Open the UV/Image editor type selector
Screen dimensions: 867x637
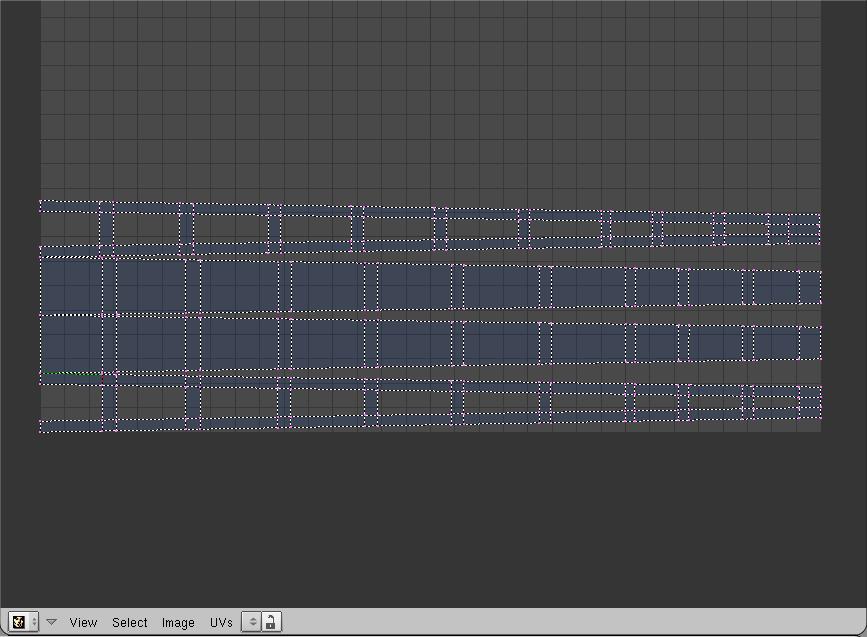click(x=24, y=622)
